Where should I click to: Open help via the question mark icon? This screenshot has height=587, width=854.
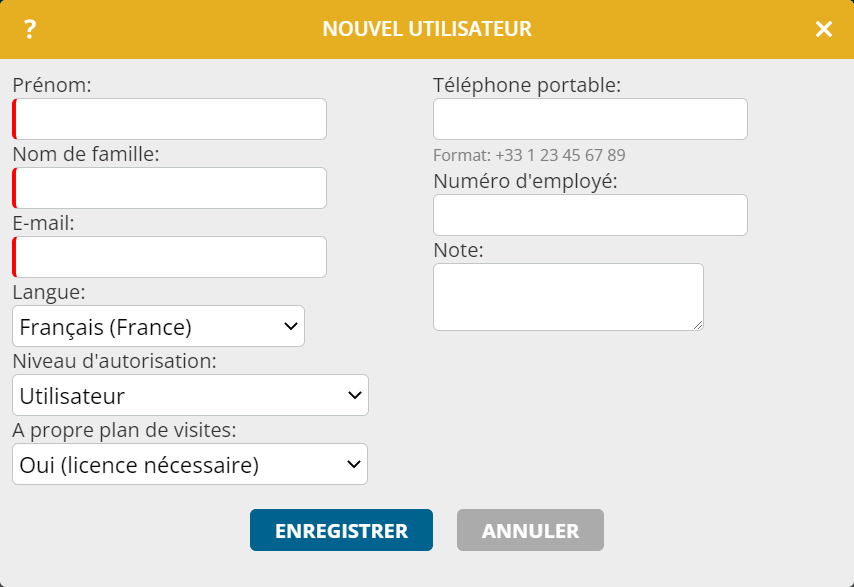click(30, 29)
